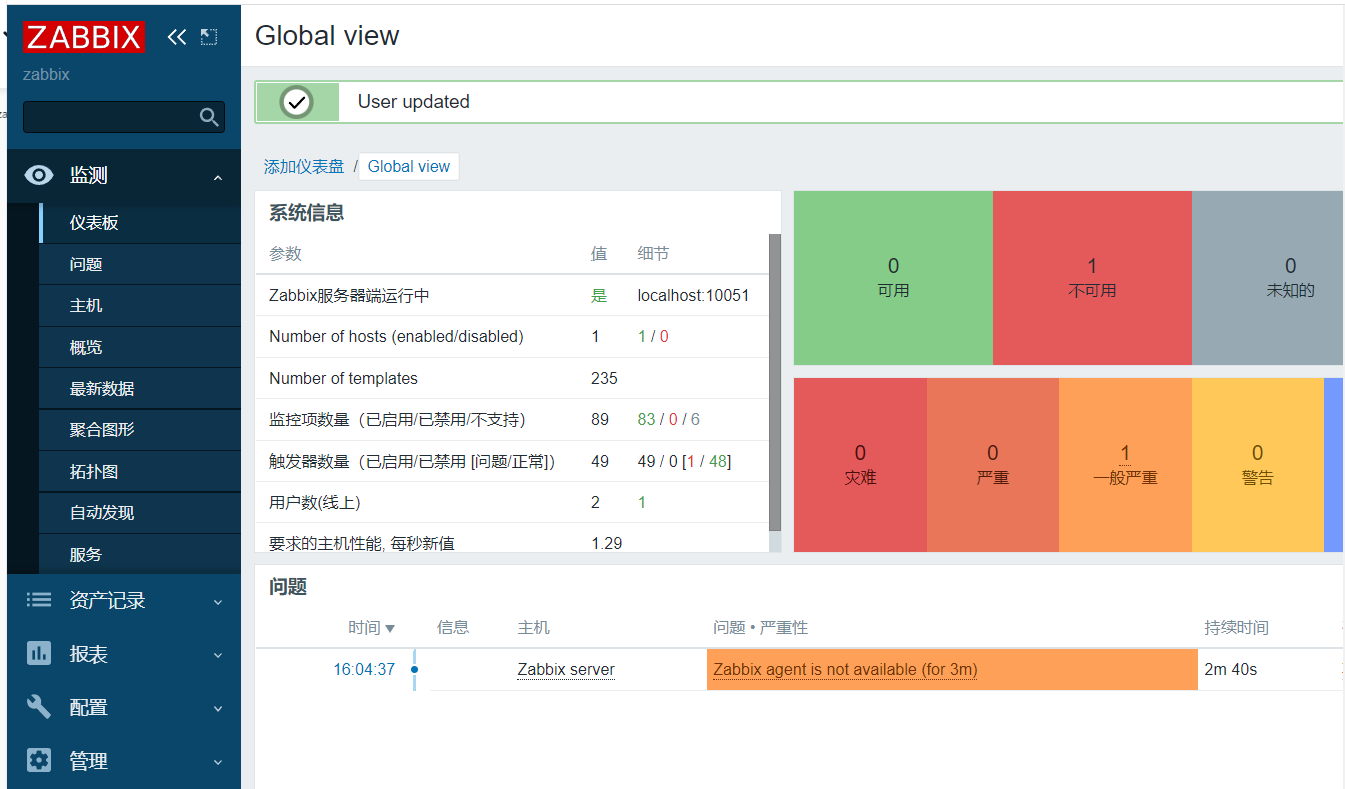Open 最新数据 in the sidebar
This screenshot has width=1345, height=789.
pos(140,388)
